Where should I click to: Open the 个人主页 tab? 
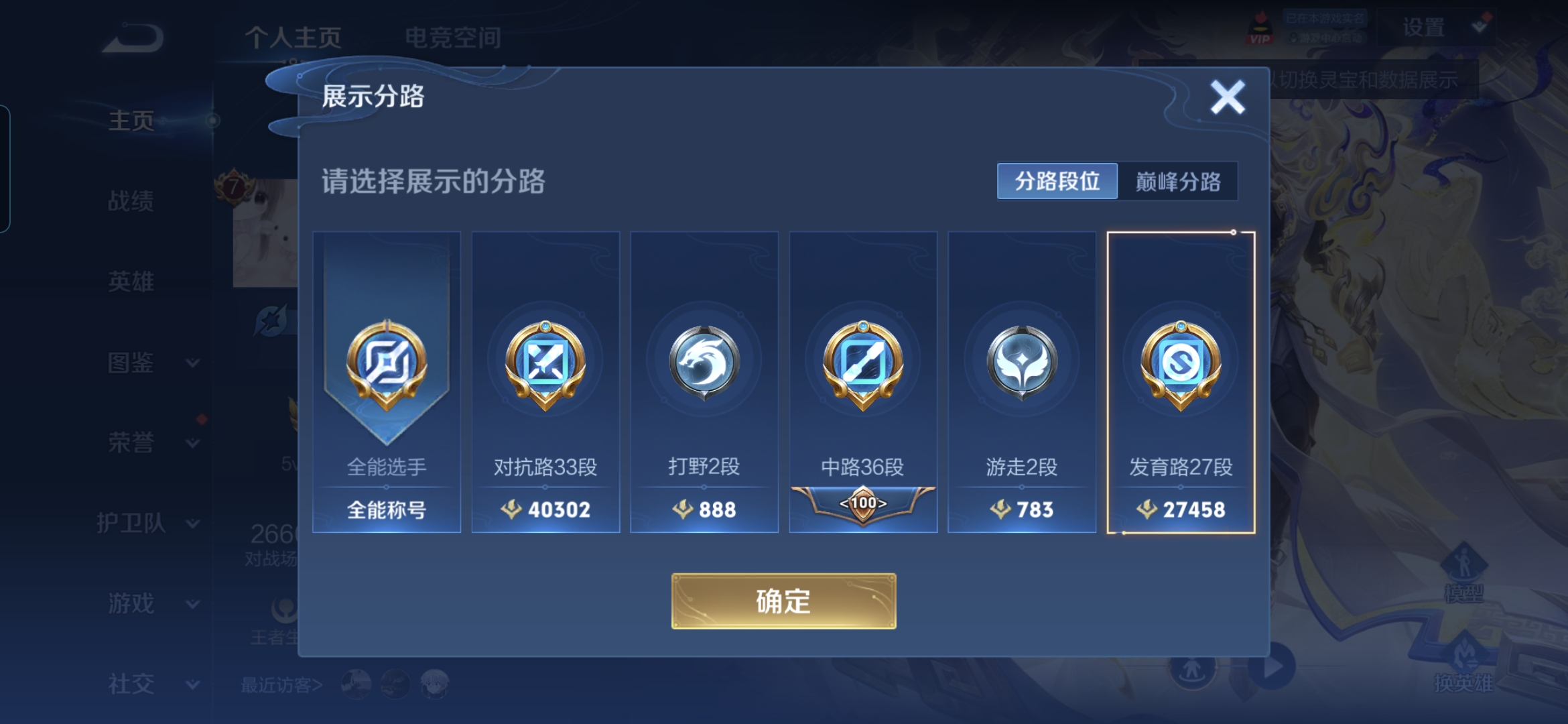[x=293, y=38]
